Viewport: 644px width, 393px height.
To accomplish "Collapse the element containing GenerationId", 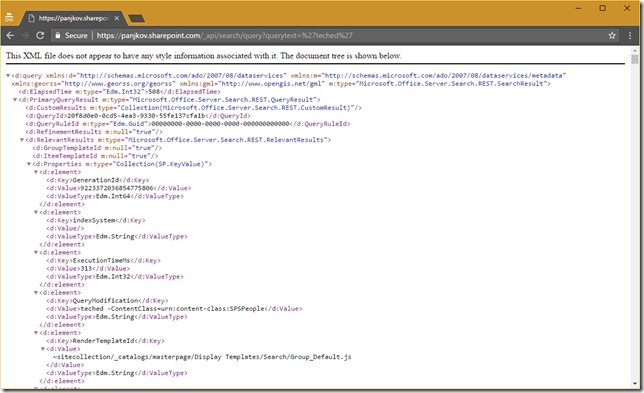I will point(36,172).
